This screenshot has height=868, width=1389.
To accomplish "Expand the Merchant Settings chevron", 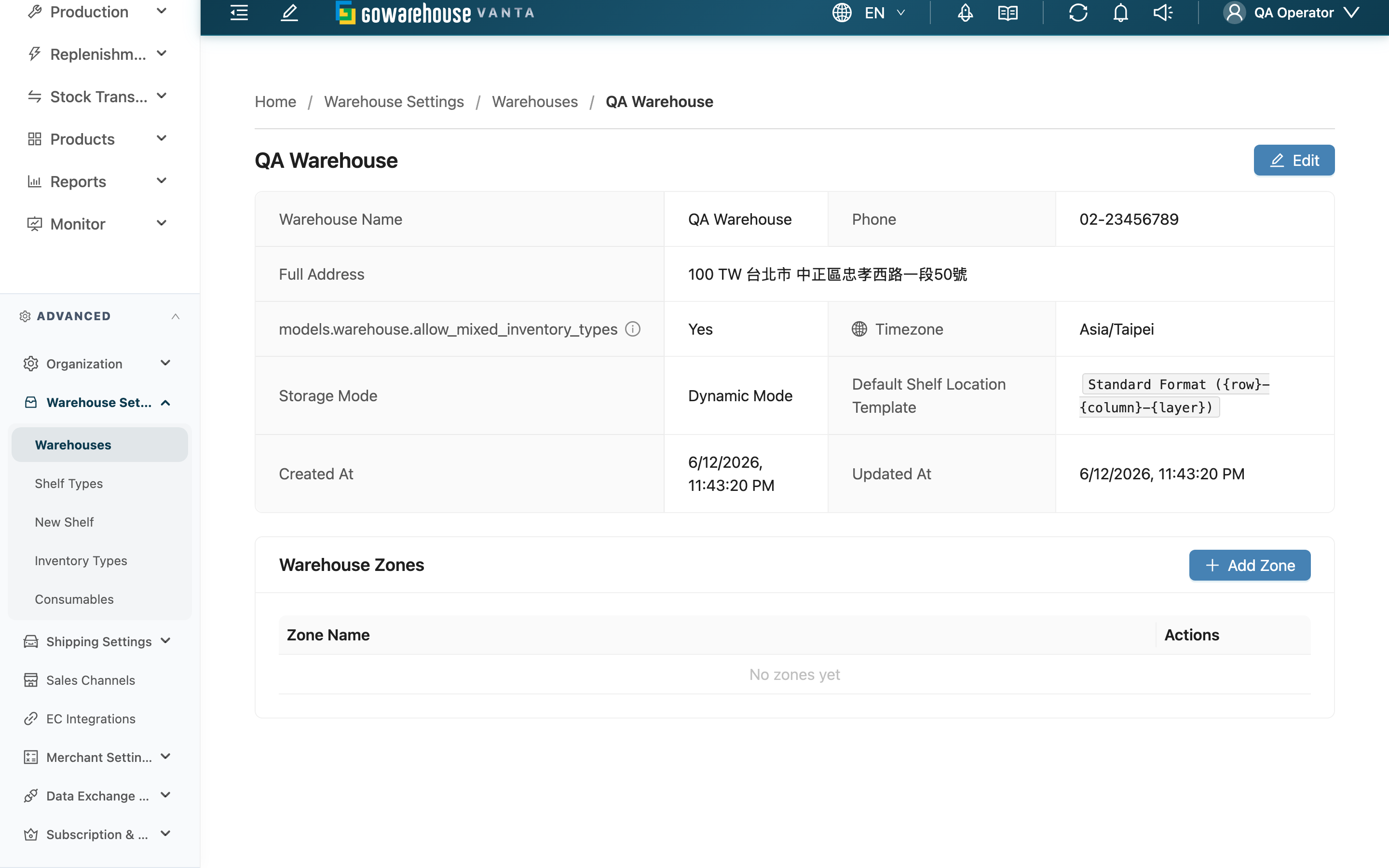I will click(x=166, y=756).
